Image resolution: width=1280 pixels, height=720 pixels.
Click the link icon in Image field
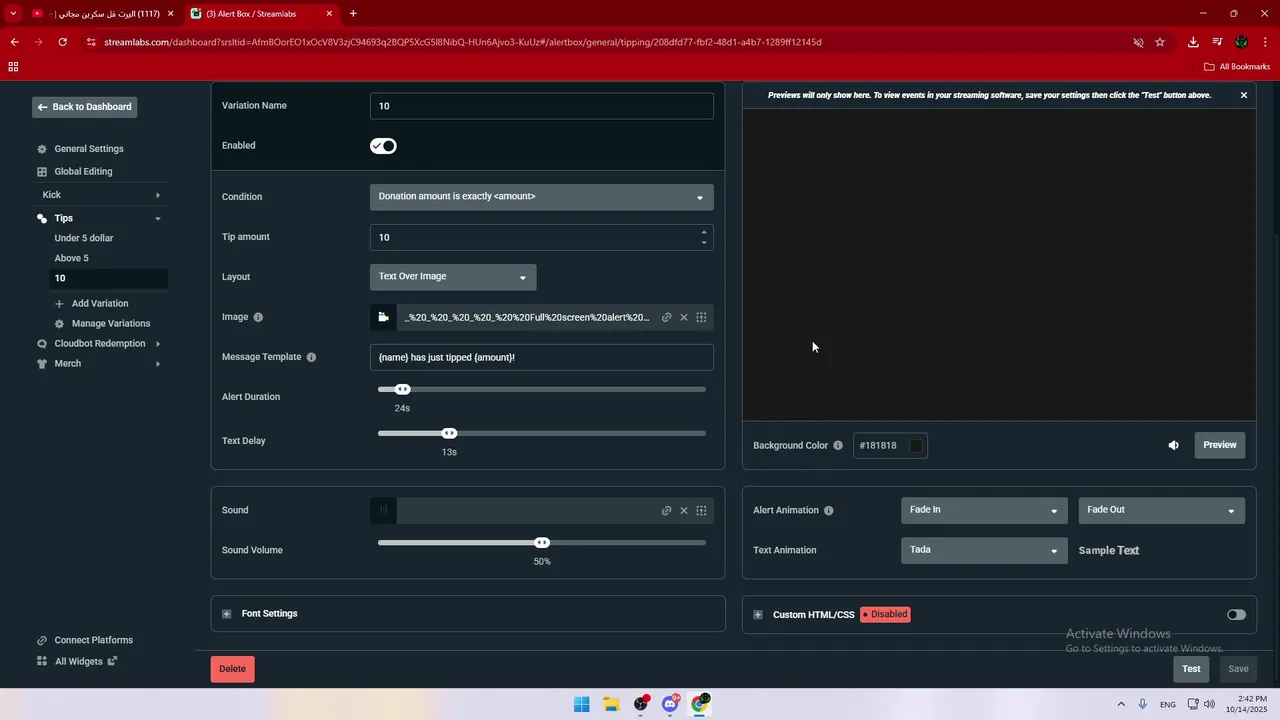[x=667, y=317]
